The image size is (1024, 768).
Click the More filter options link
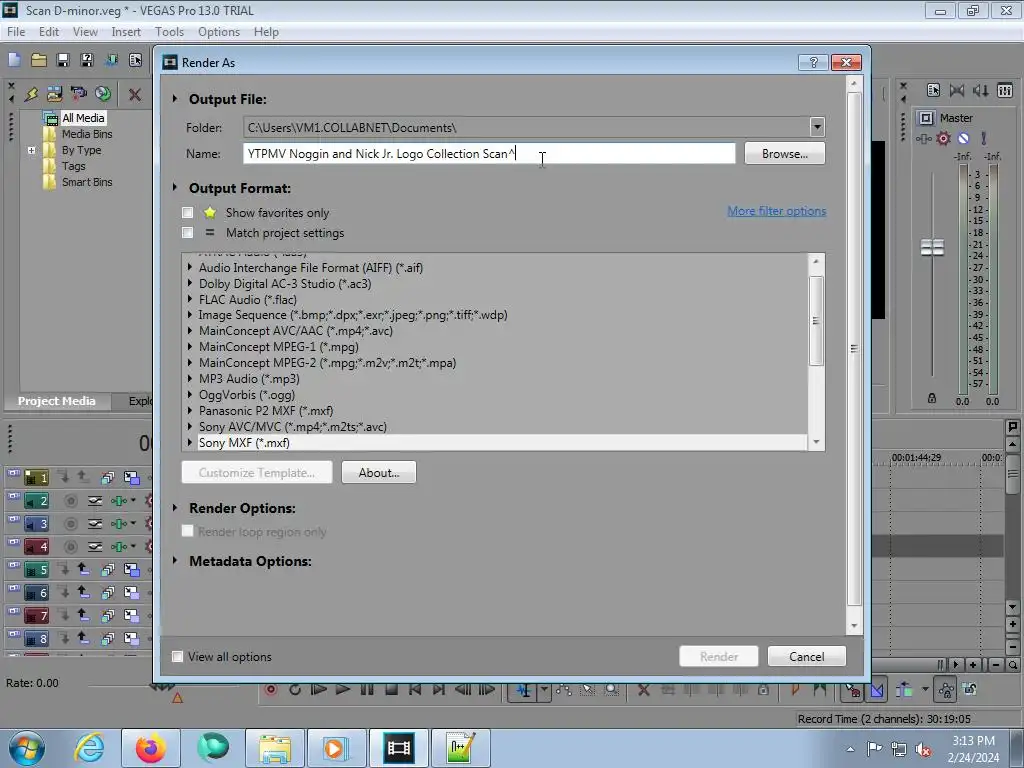click(x=776, y=211)
